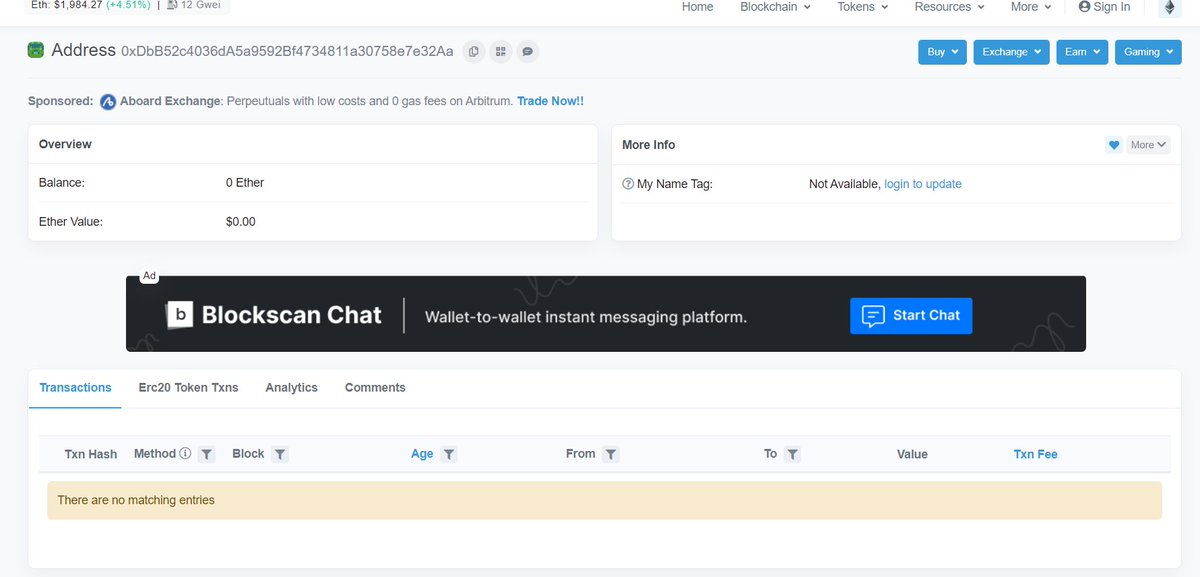This screenshot has width=1200, height=577.
Task: Switch to the Analytics tab
Action: pos(291,388)
